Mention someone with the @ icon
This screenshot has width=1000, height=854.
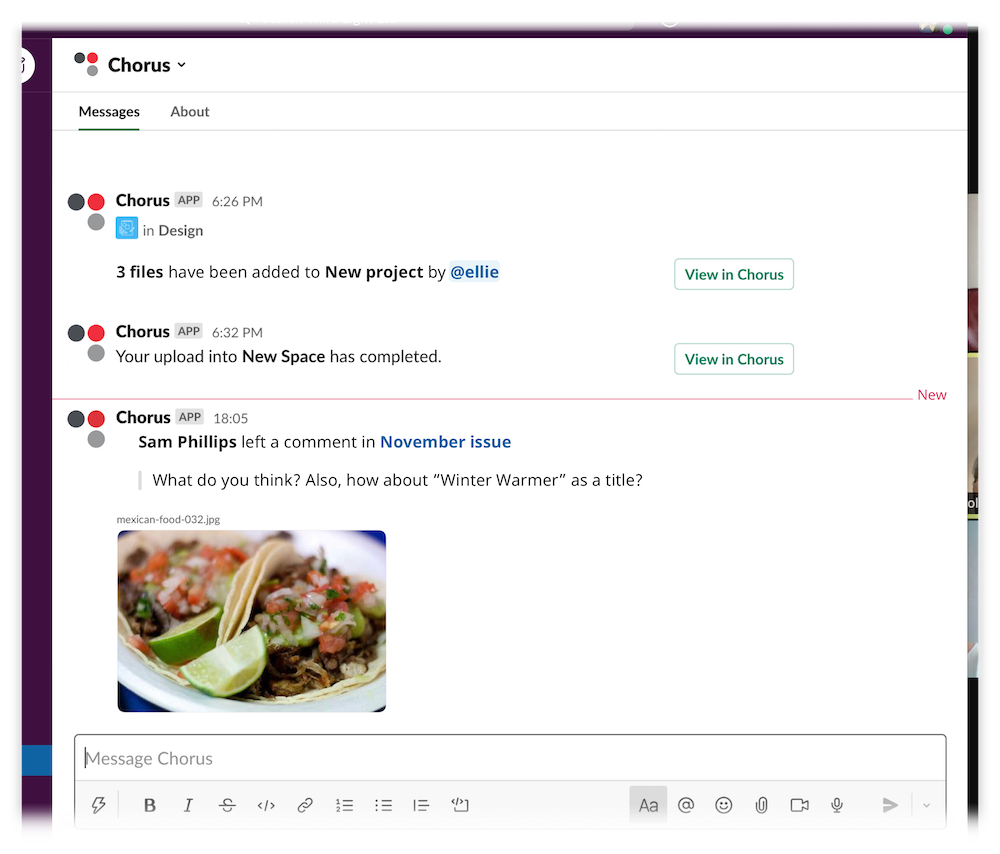click(x=686, y=806)
